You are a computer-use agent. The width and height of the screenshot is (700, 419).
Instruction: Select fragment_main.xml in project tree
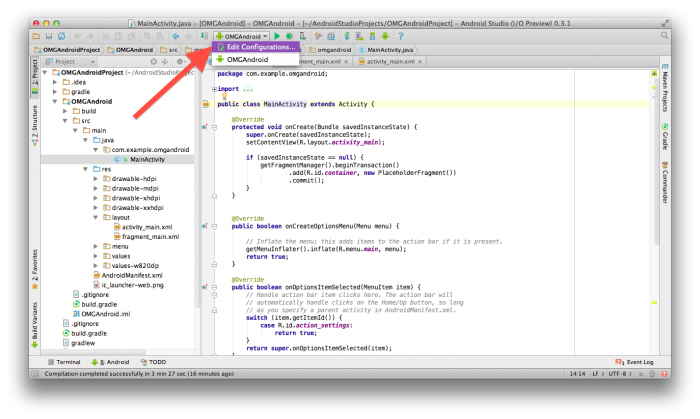tap(146, 236)
